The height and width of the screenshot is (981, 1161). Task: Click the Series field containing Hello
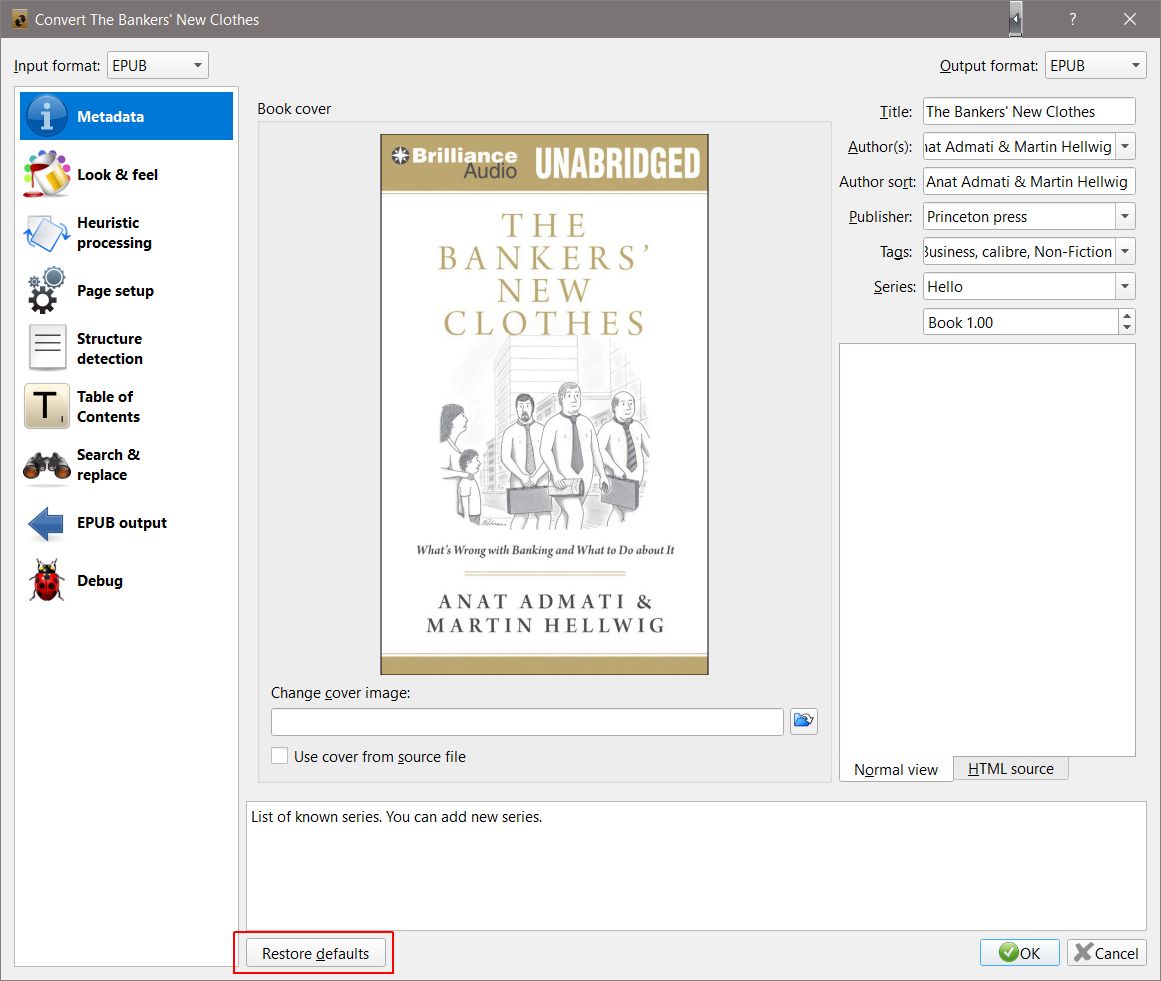coord(1019,286)
